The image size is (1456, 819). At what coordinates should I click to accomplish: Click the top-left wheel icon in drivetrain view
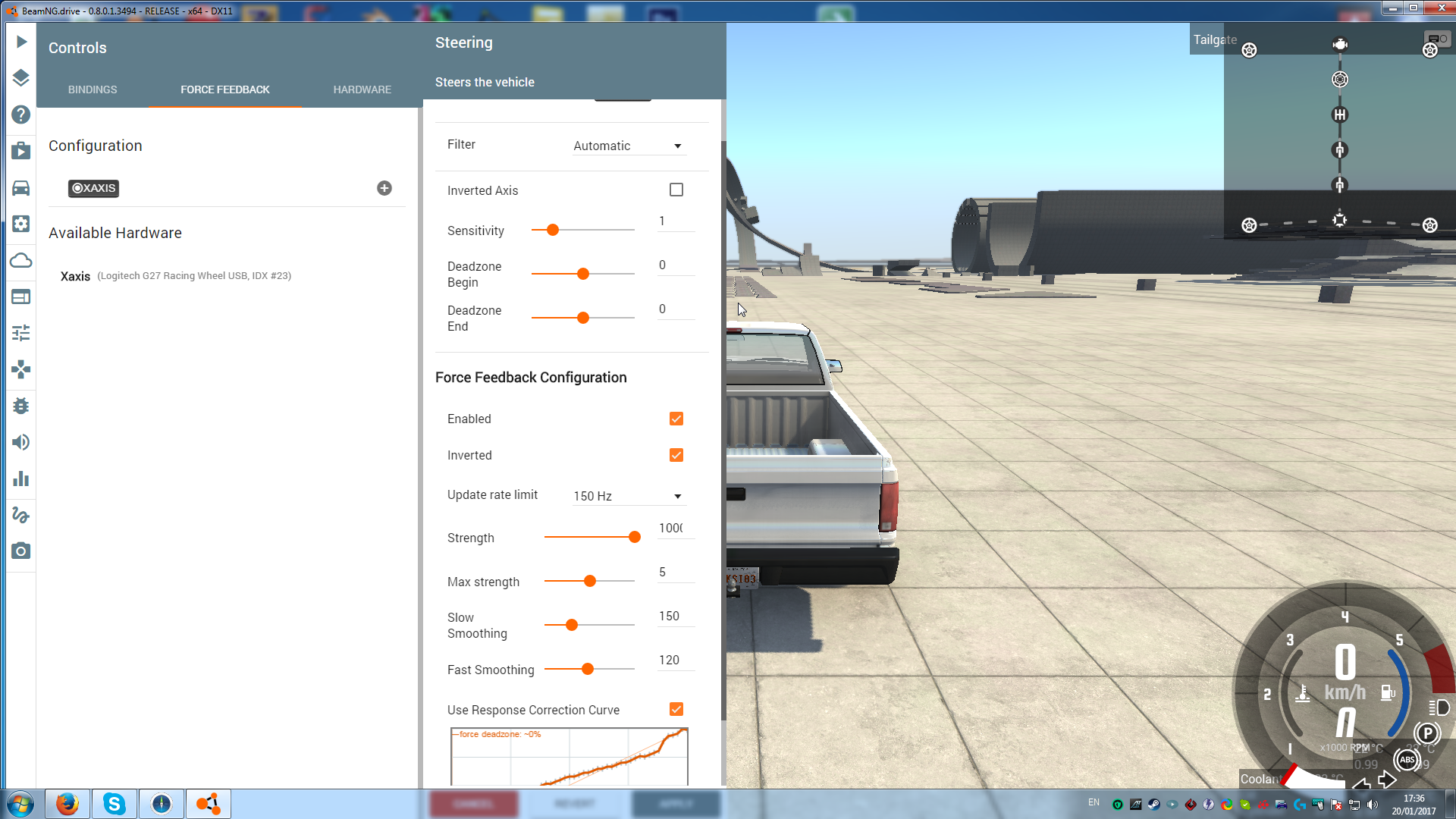1249,50
